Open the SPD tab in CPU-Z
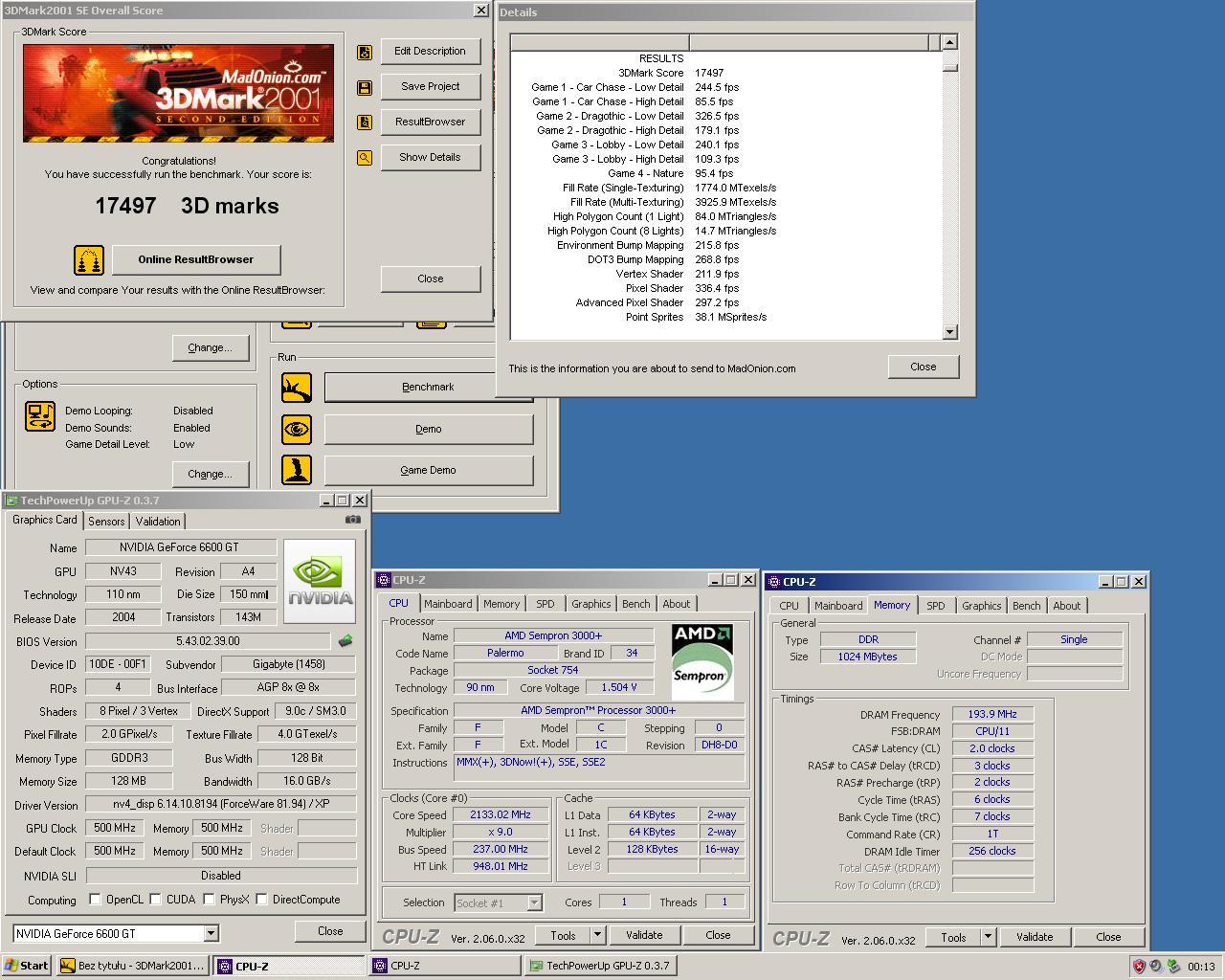 pos(545,603)
